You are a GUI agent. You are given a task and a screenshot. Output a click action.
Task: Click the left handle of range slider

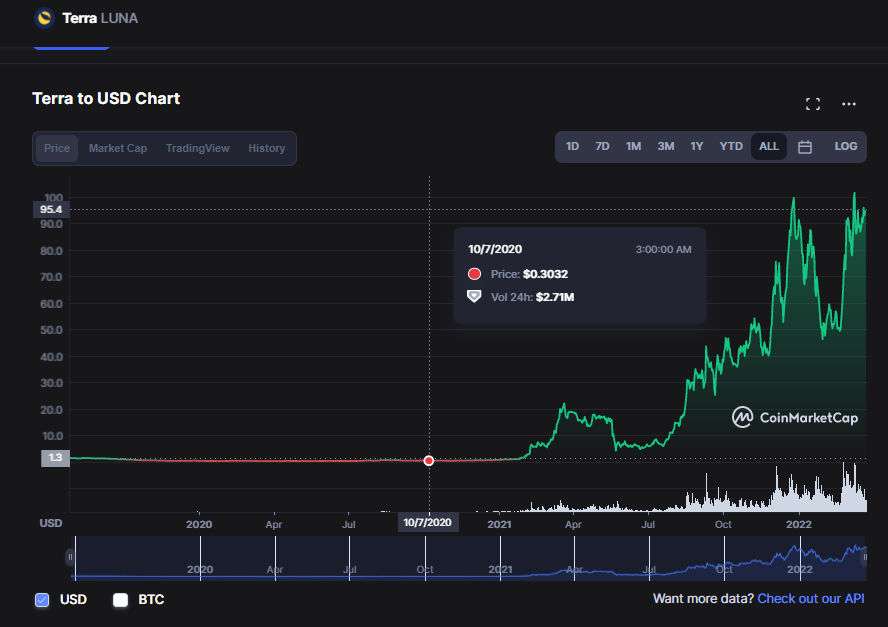point(70,557)
